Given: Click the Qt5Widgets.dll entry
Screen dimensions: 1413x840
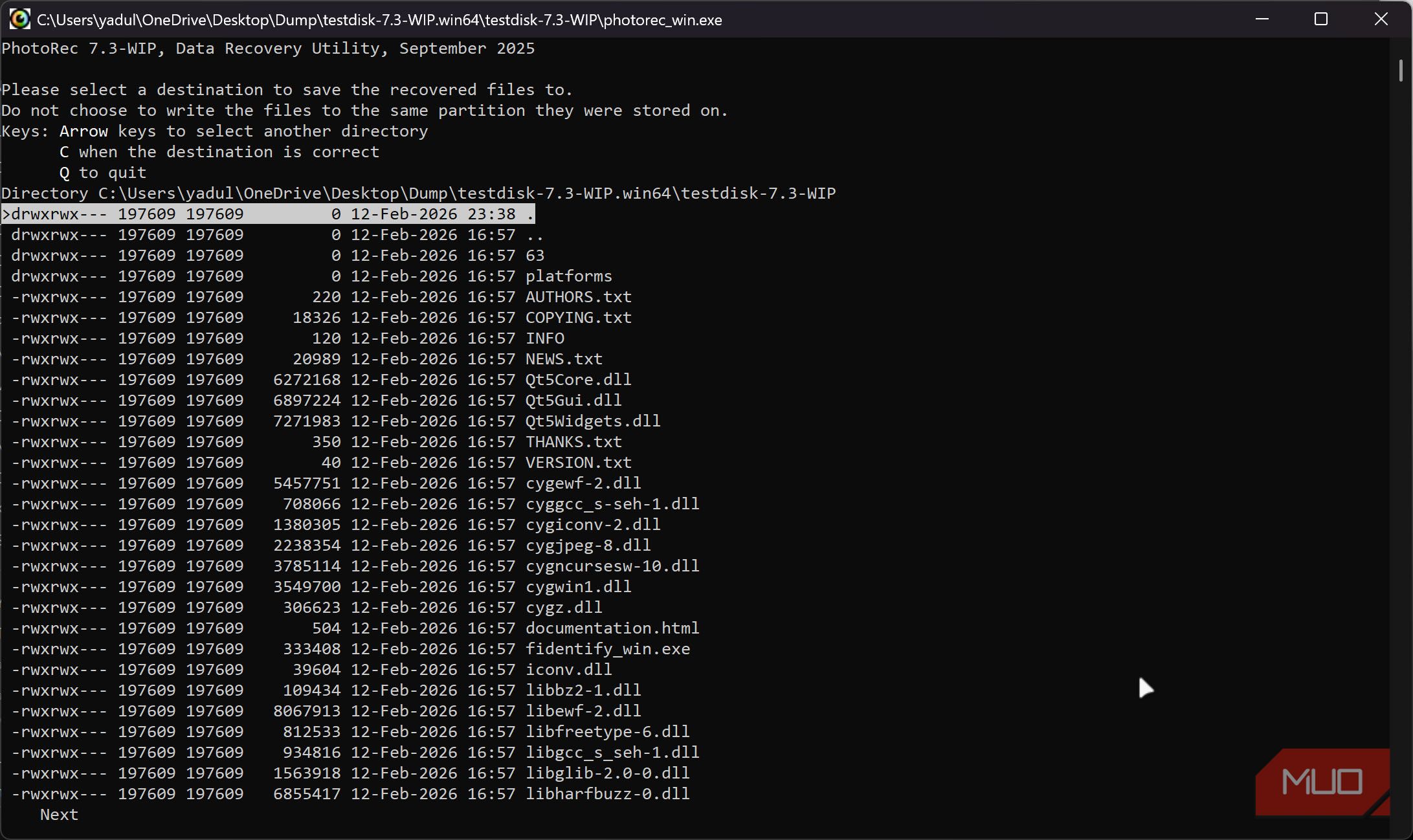Looking at the screenshot, I should (x=336, y=421).
